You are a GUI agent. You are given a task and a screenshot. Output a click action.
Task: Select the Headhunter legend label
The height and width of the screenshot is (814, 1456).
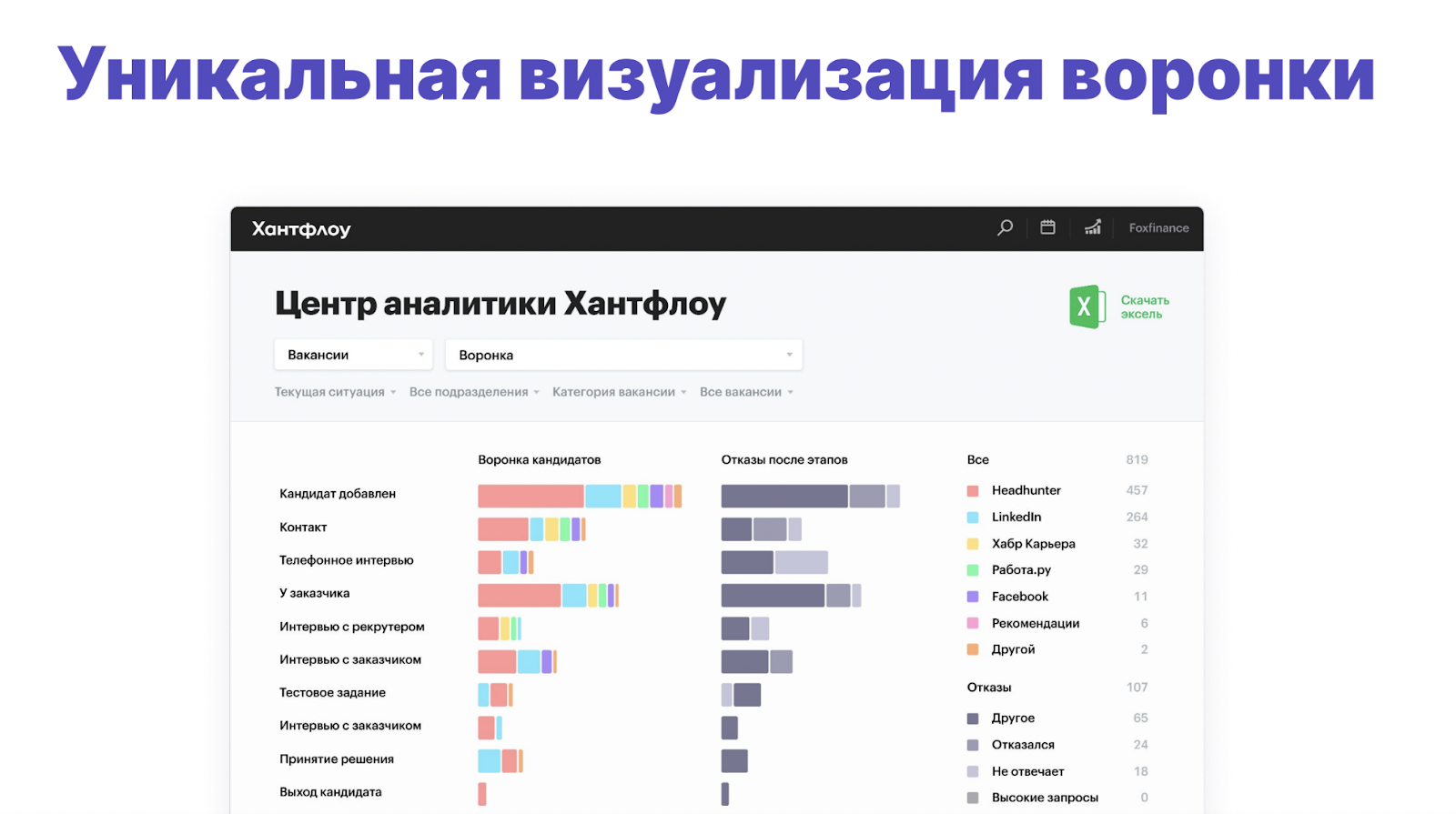(1026, 490)
